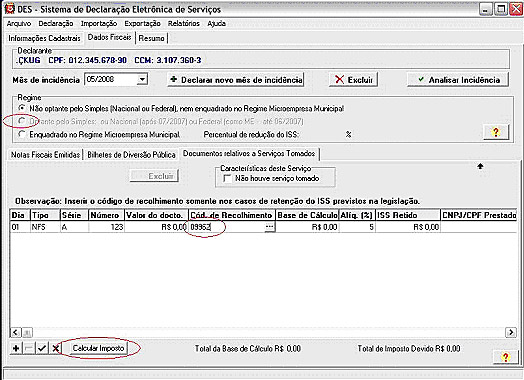Click 'Declarar novo mês de incidência' button
This screenshot has height=380, width=524.
[236, 80]
